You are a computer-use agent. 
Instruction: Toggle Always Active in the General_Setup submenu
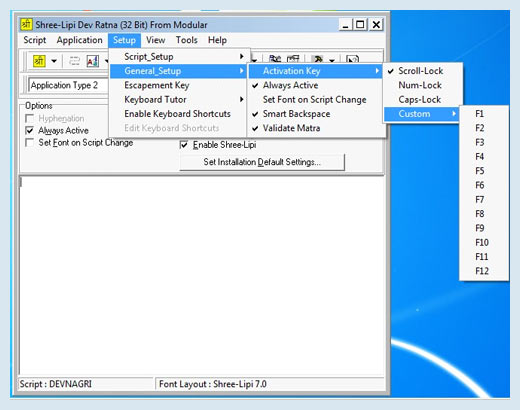pyautogui.click(x=315, y=85)
